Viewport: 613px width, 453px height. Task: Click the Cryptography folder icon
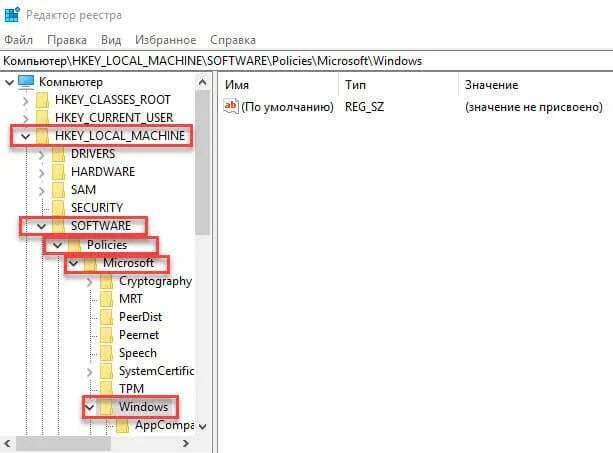[x=106, y=281]
